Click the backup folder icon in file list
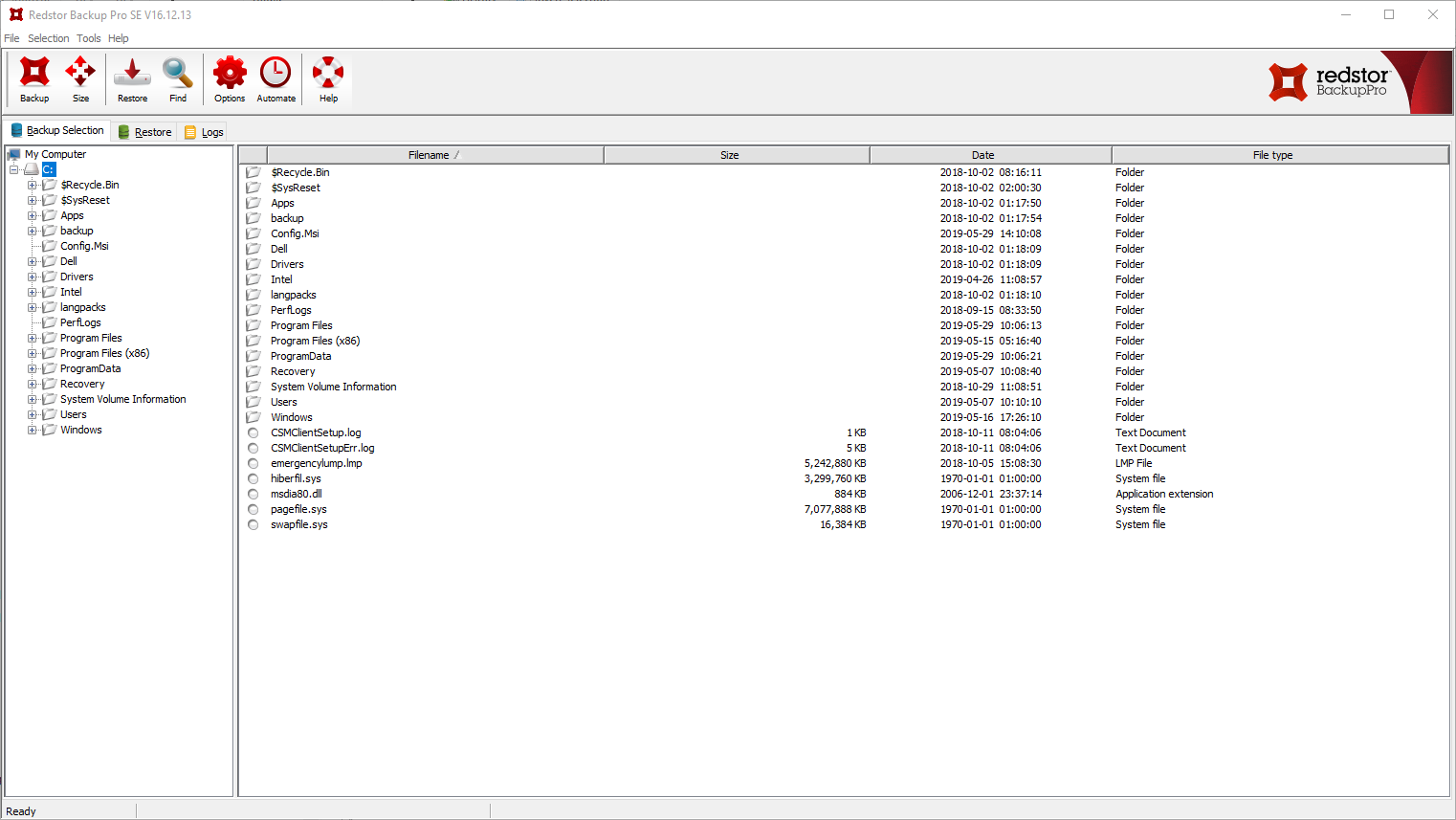The image size is (1456, 820). click(x=254, y=218)
